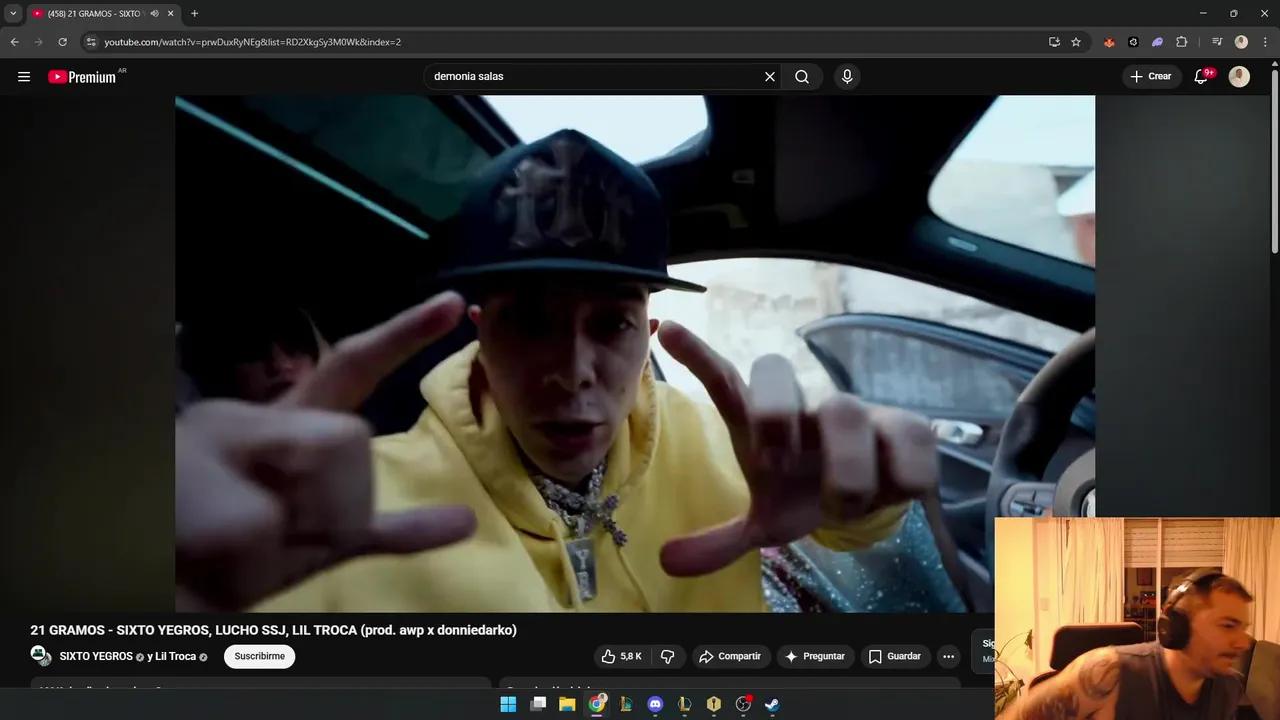The height and width of the screenshot is (720, 1280).
Task: Mute the tab via speaker icon
Action: pyautogui.click(x=154, y=13)
